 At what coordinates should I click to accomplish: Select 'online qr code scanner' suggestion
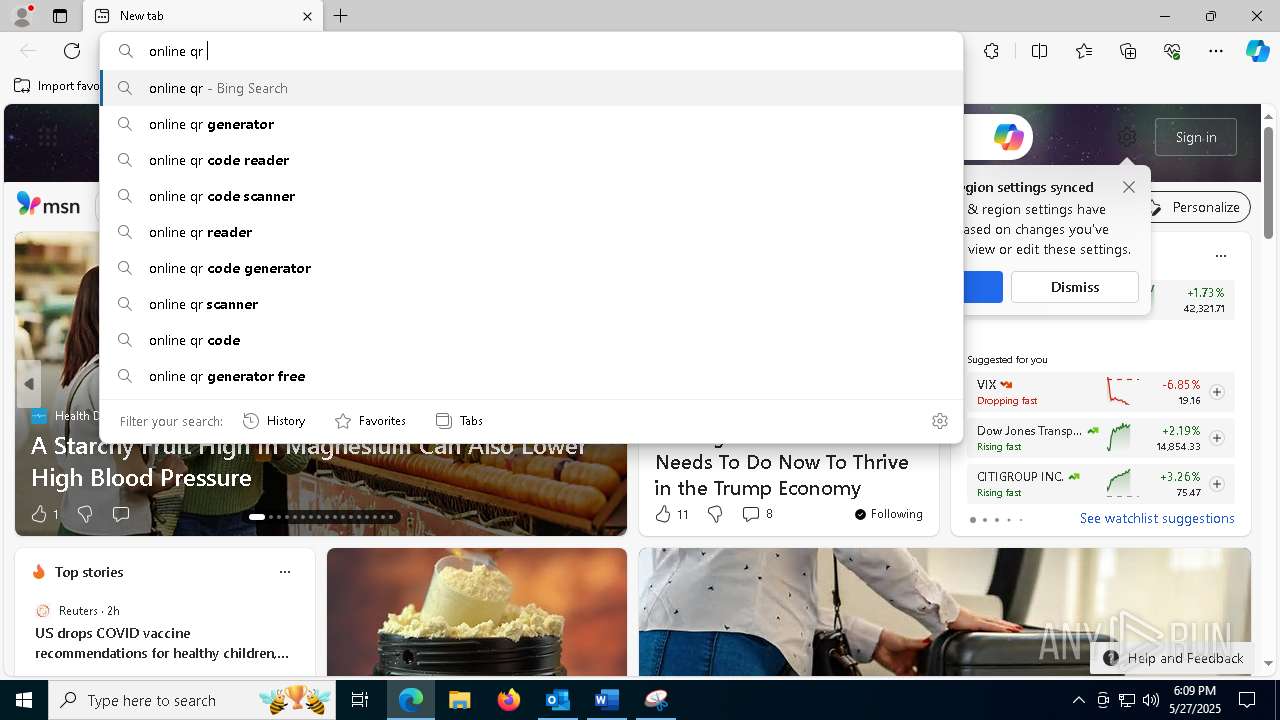531,196
